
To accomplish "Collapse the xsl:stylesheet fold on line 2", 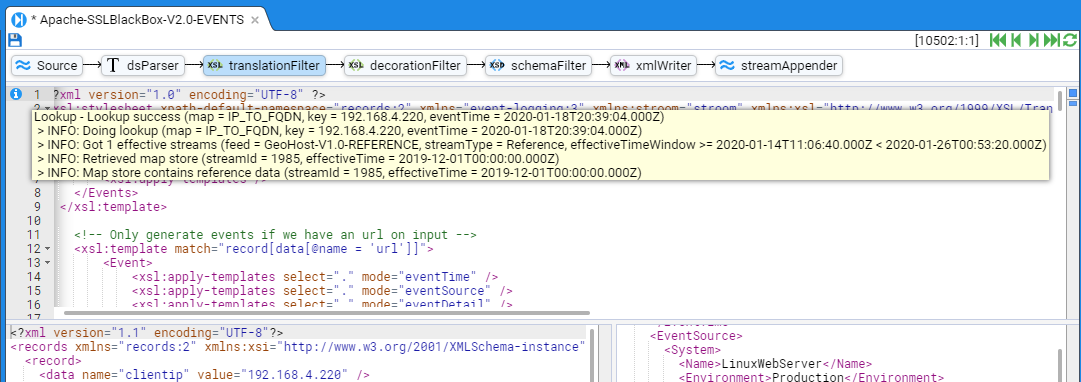I will [47, 108].
